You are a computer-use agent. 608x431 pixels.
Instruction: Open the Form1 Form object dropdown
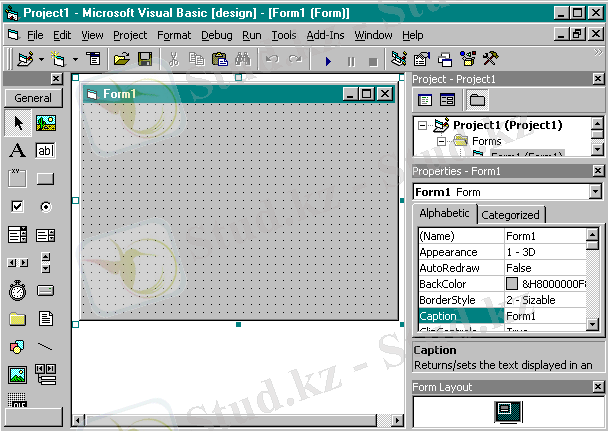(595, 191)
